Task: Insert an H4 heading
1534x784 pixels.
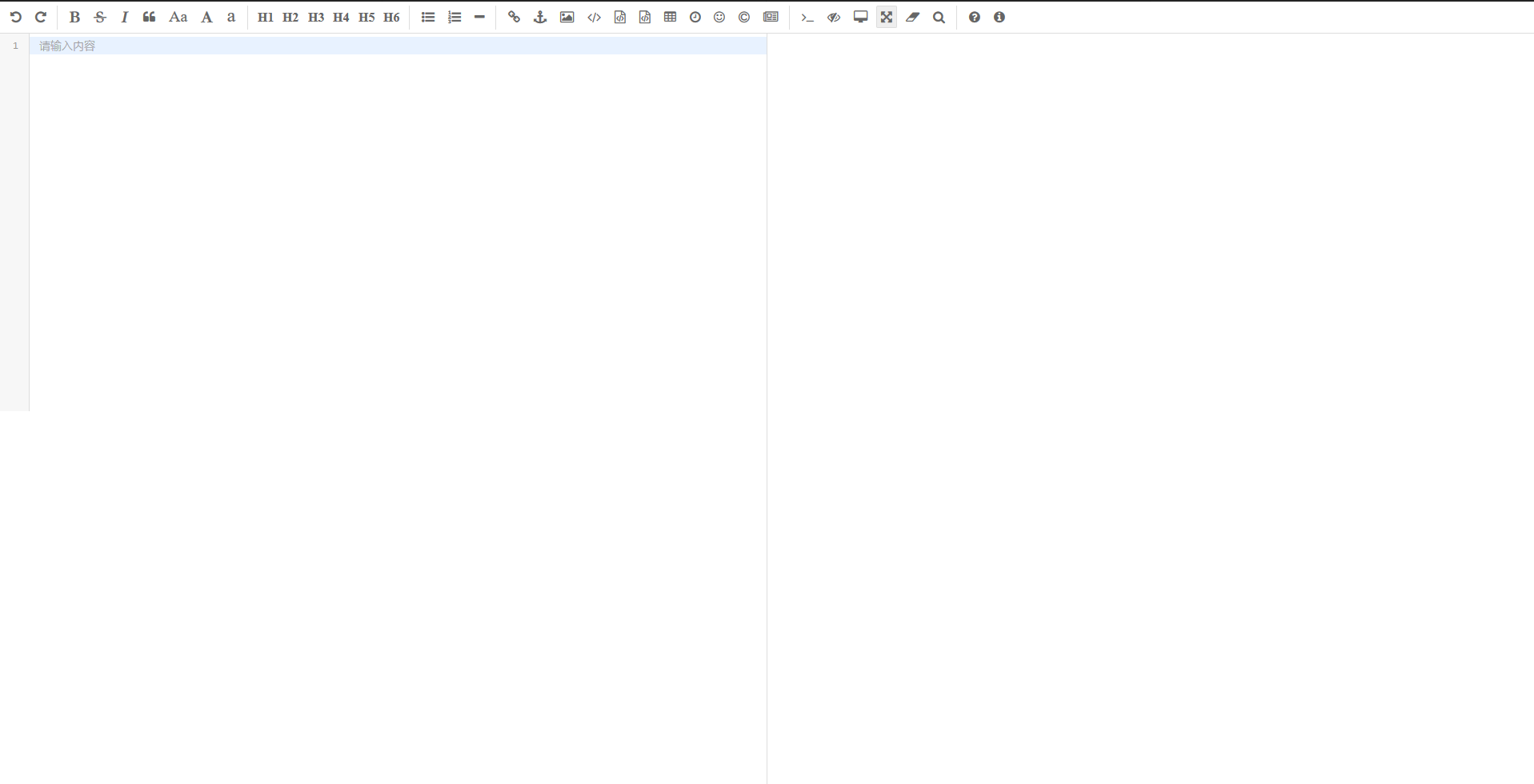Action: pos(341,17)
